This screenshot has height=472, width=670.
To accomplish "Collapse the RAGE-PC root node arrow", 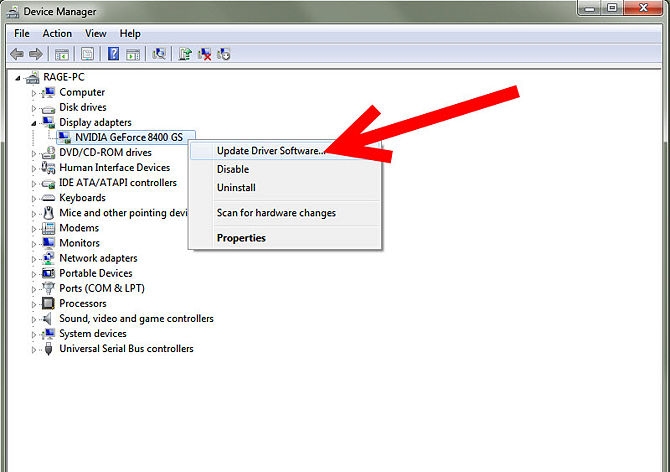I will 18,78.
